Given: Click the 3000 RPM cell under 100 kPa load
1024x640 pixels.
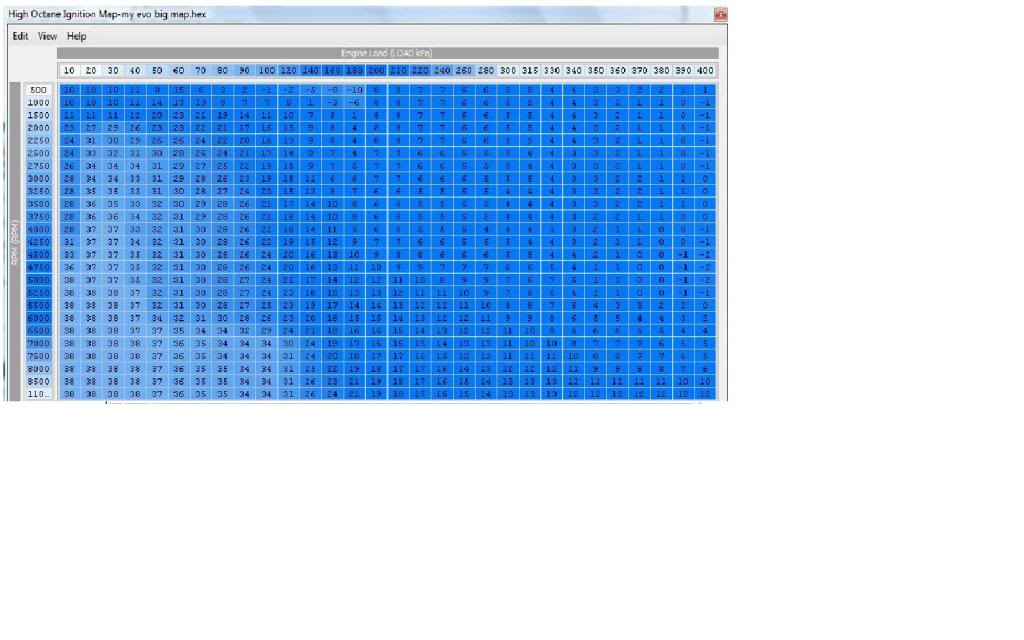Looking at the screenshot, I should pyautogui.click(x=266, y=178).
